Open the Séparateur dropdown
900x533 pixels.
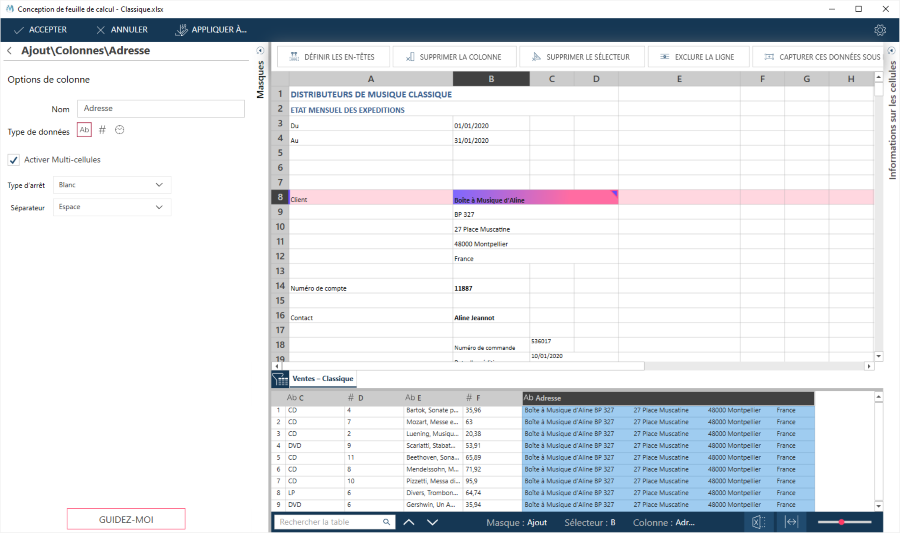[111, 207]
